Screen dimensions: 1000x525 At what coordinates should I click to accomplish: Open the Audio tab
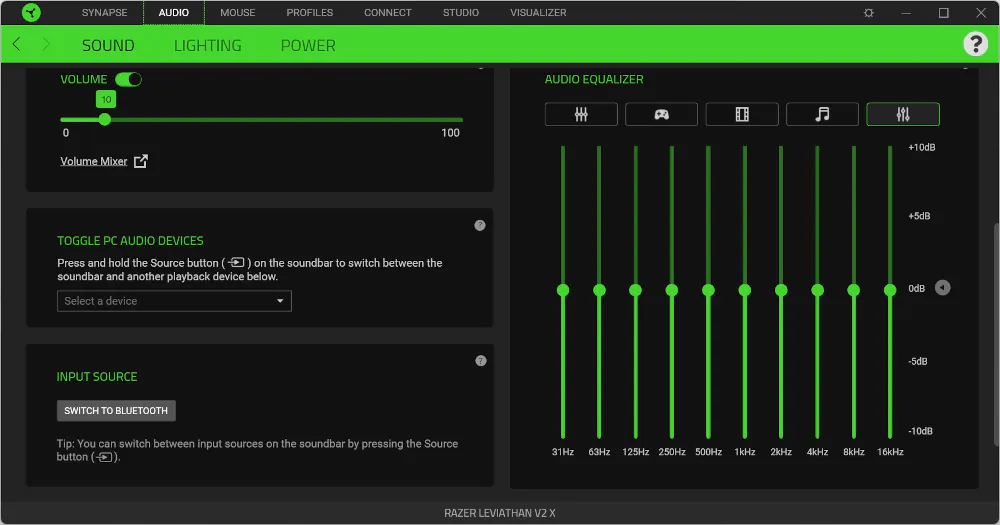click(x=173, y=13)
